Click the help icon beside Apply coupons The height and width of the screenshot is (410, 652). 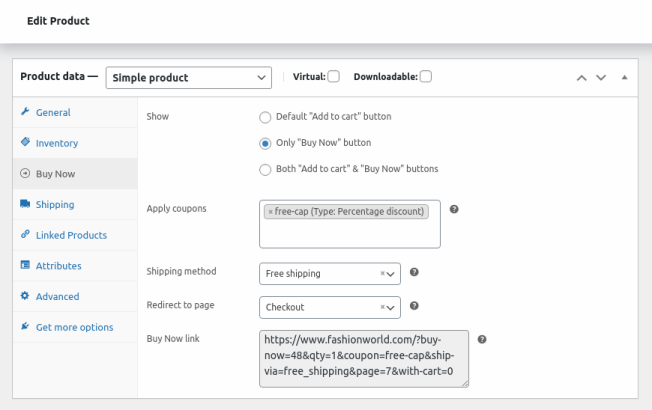[x=454, y=209]
